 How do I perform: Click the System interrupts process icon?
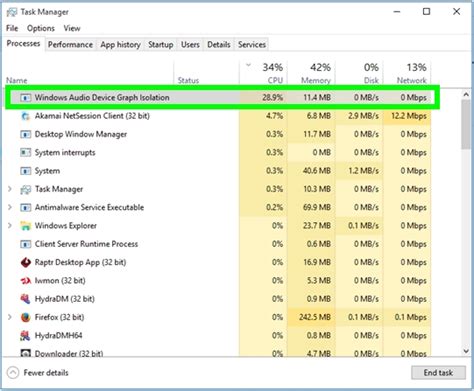(25, 153)
